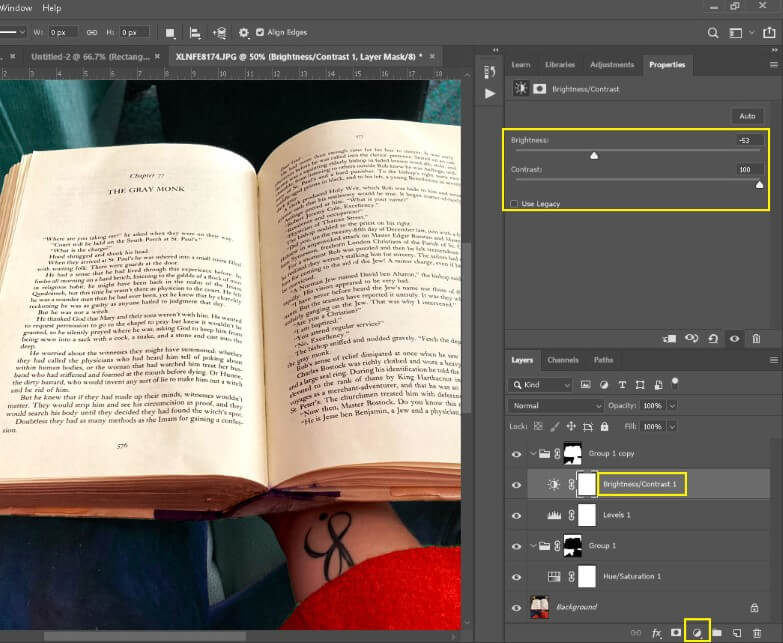783x643 pixels.
Task: Open the Kind filter dropdown
Action: pos(540,385)
